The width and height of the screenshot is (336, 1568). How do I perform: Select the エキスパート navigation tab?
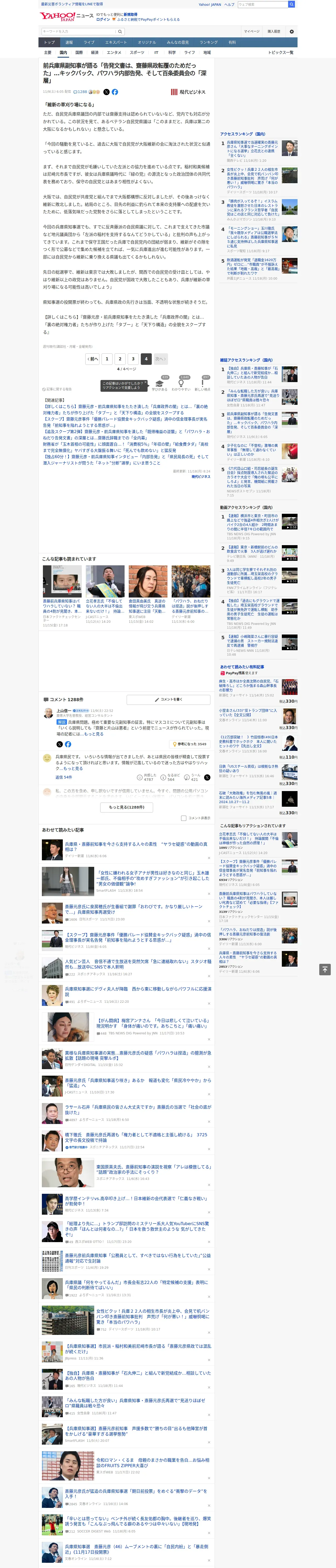[116, 43]
